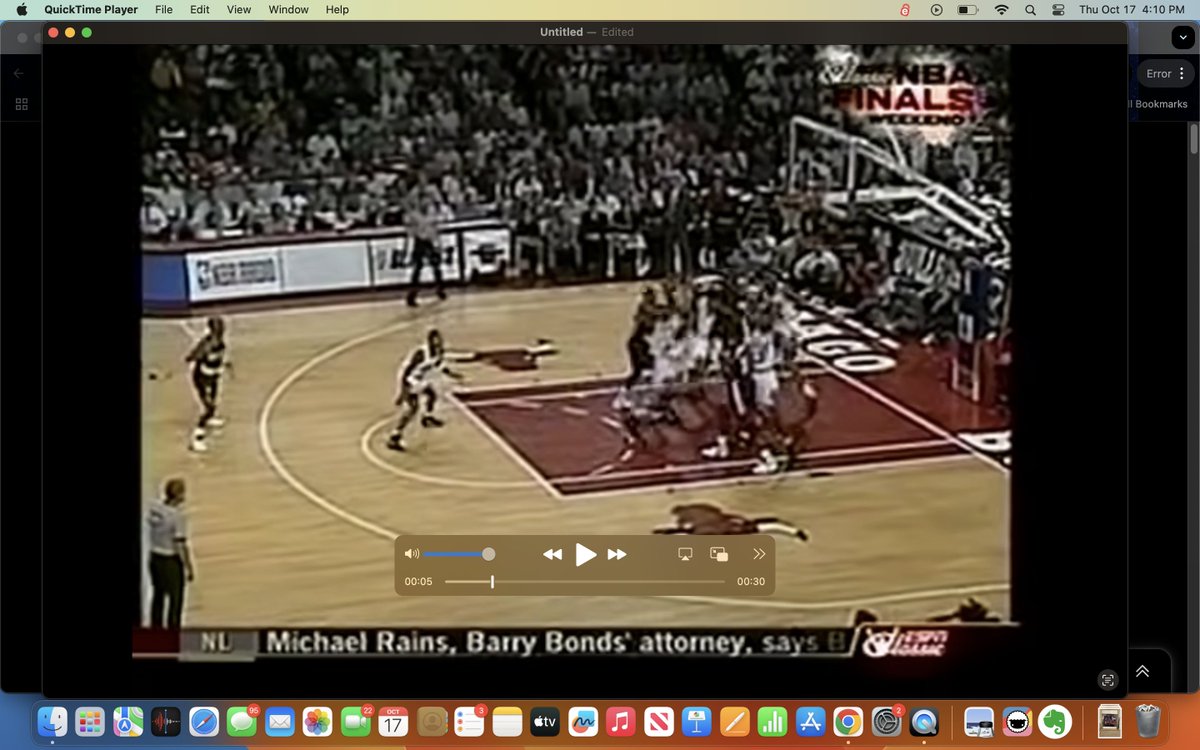This screenshot has height=750, width=1200.
Task: Open the File menu
Action: click(164, 9)
